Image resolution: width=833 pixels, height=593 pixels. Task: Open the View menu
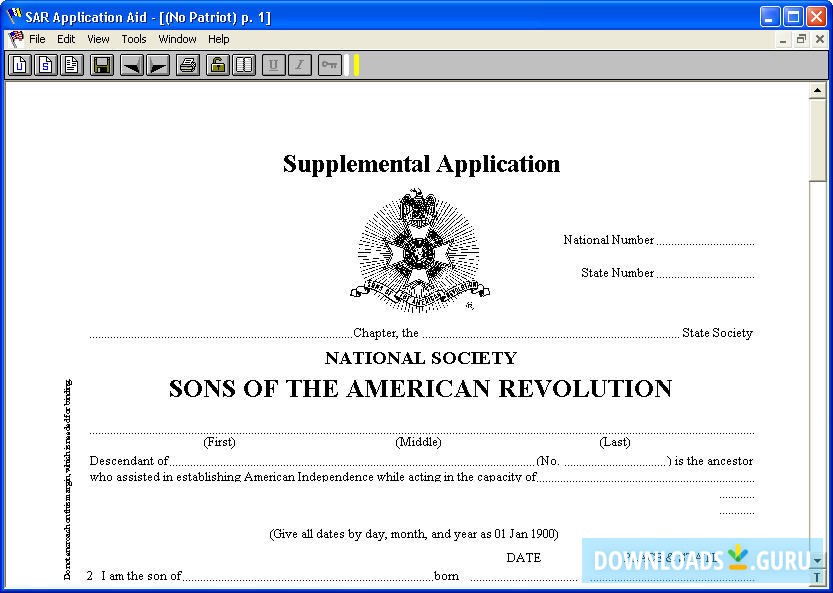coord(97,38)
